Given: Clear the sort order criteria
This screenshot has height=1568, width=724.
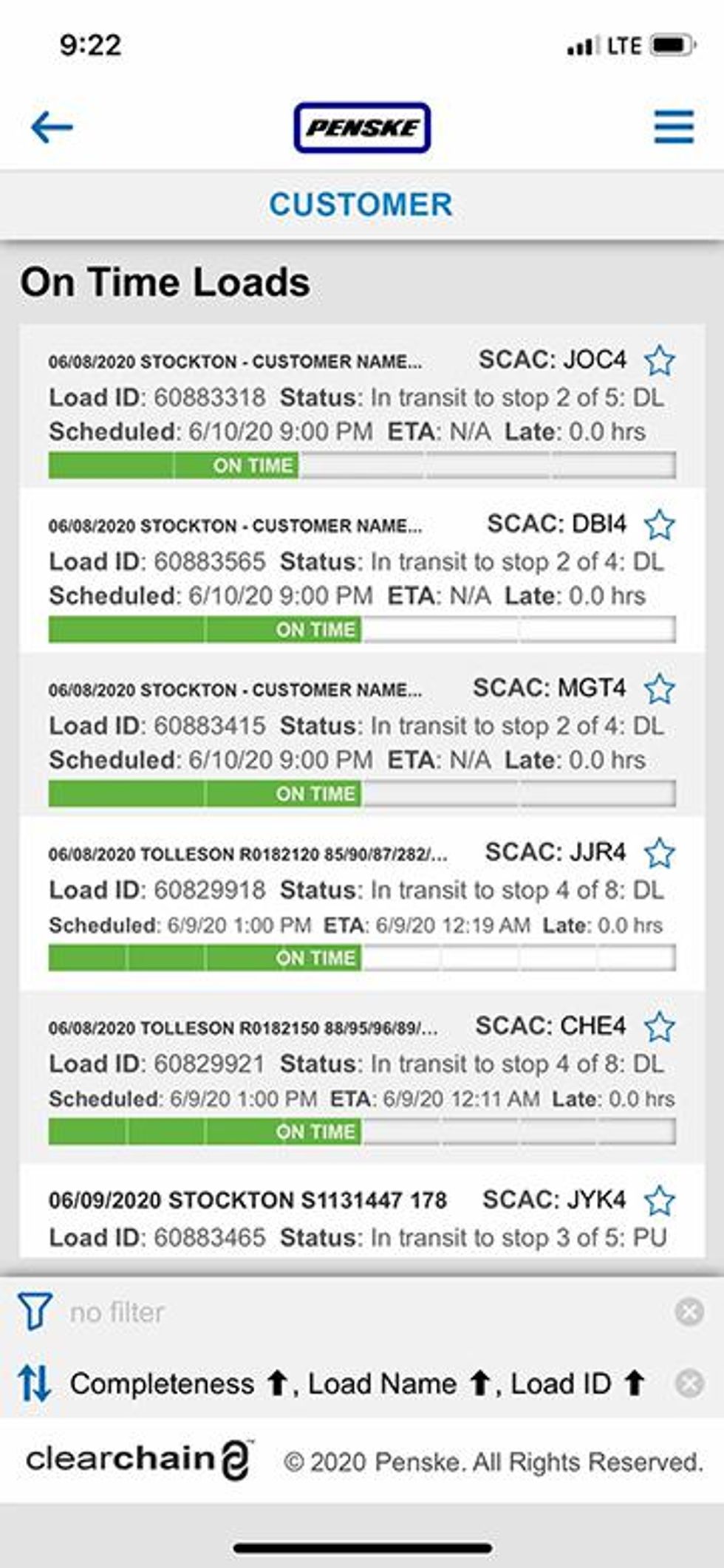Looking at the screenshot, I should [689, 1383].
